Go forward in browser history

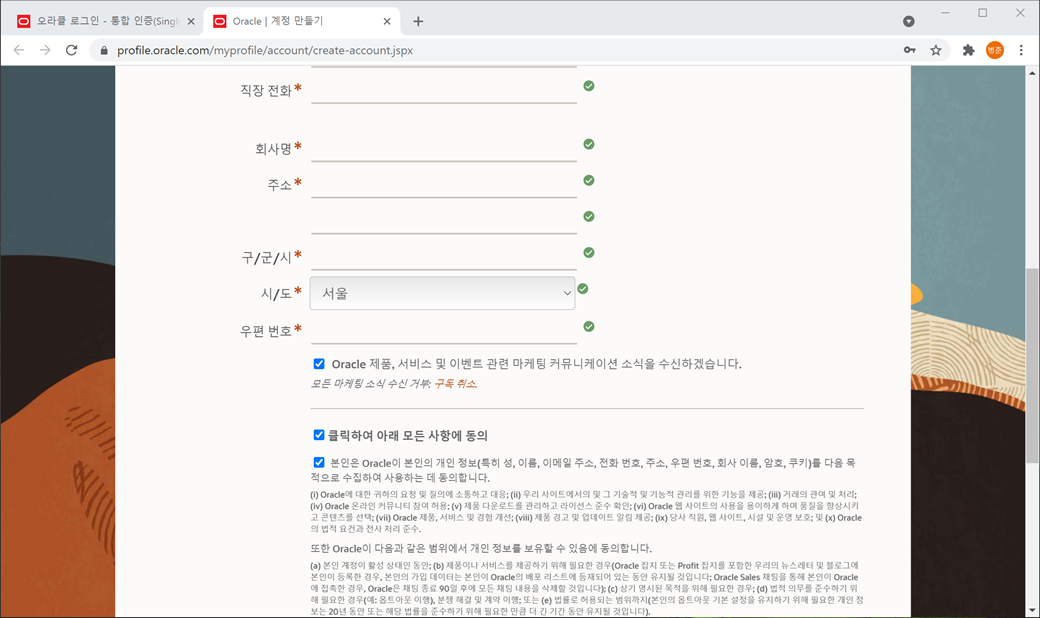click(44, 50)
